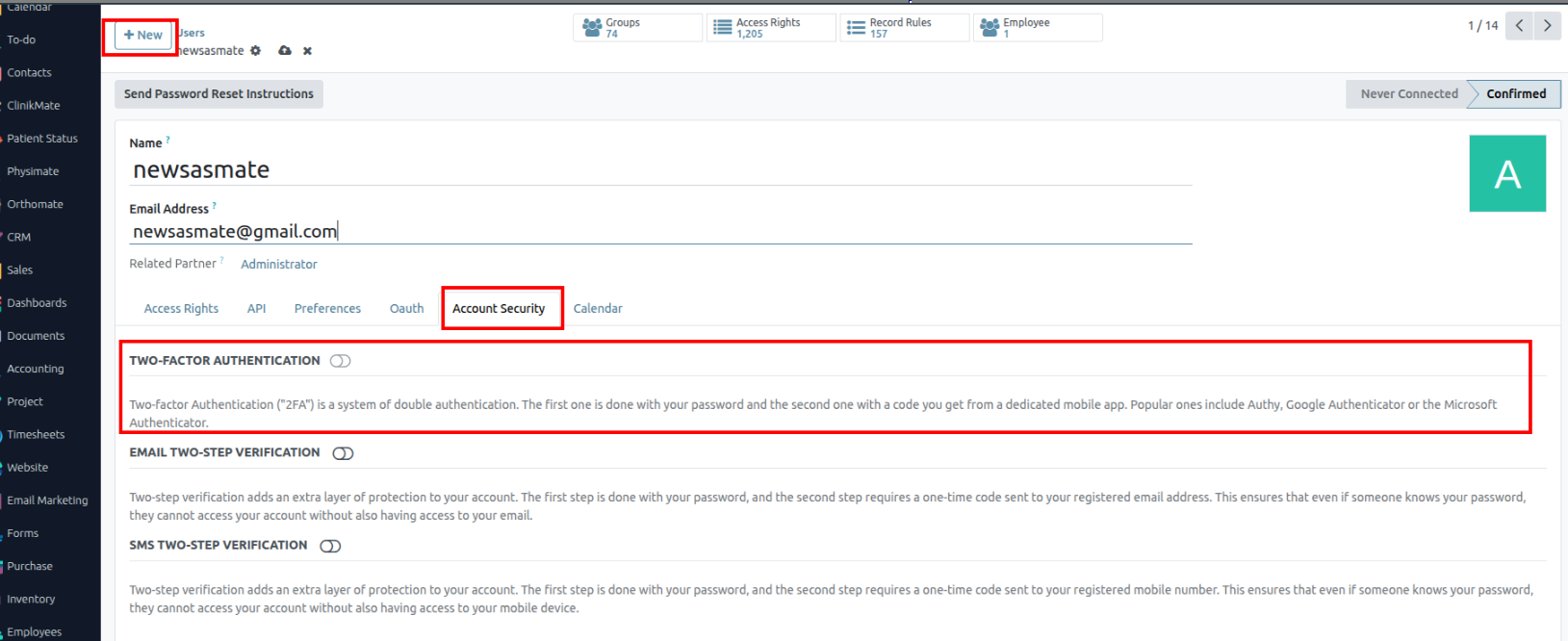This screenshot has height=641, width=1568.
Task: Select the Access Rights tab
Action: [x=181, y=309]
